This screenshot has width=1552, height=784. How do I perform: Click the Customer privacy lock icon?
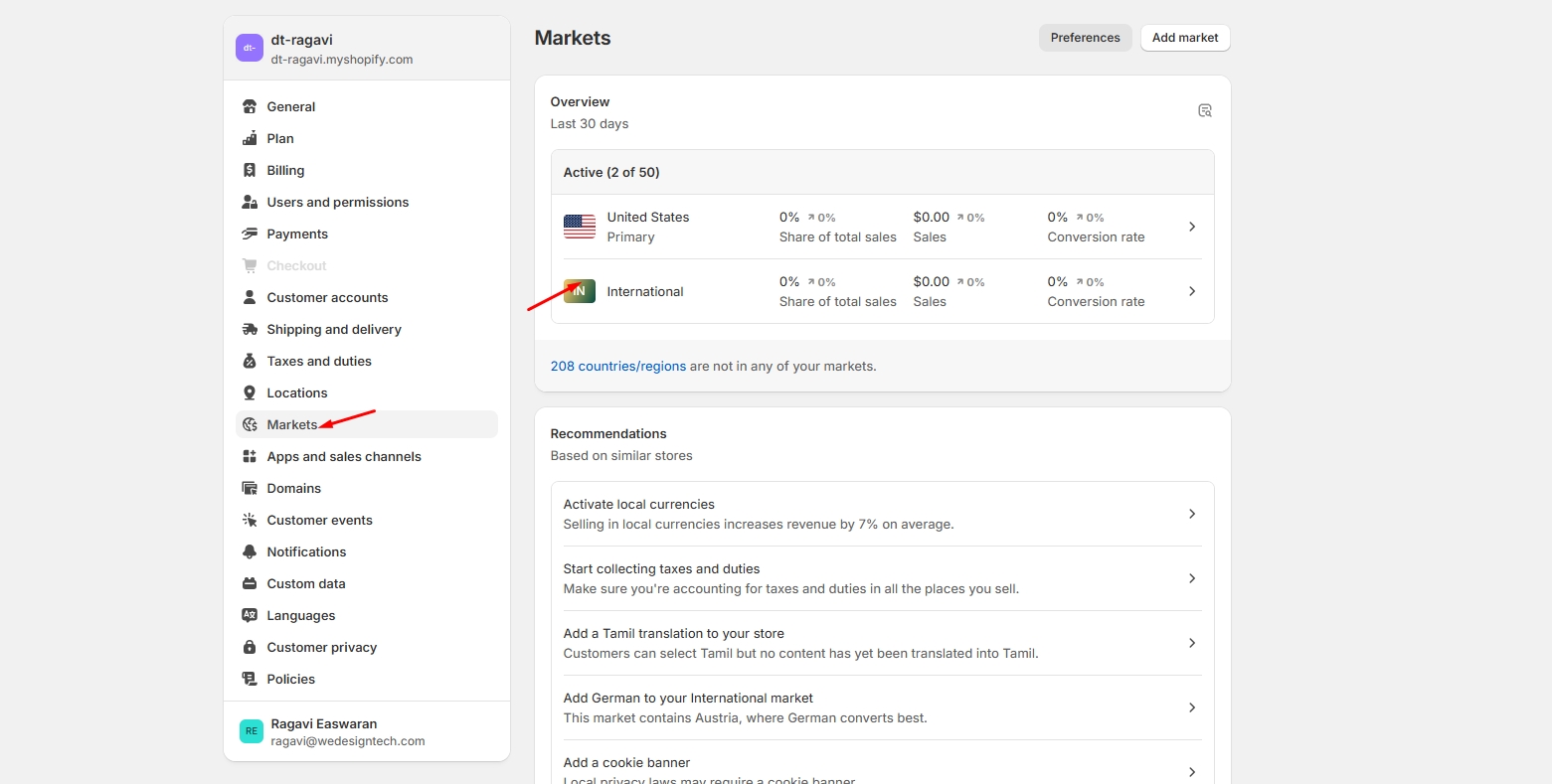coord(250,648)
